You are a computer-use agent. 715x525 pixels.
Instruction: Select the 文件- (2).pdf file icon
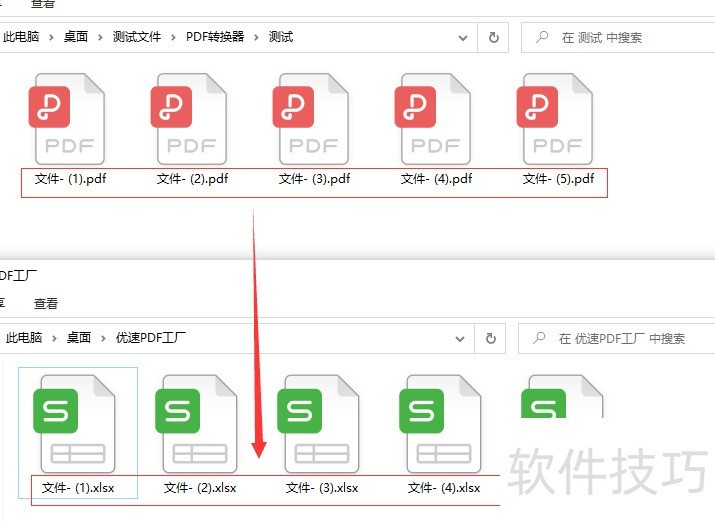coord(189,119)
